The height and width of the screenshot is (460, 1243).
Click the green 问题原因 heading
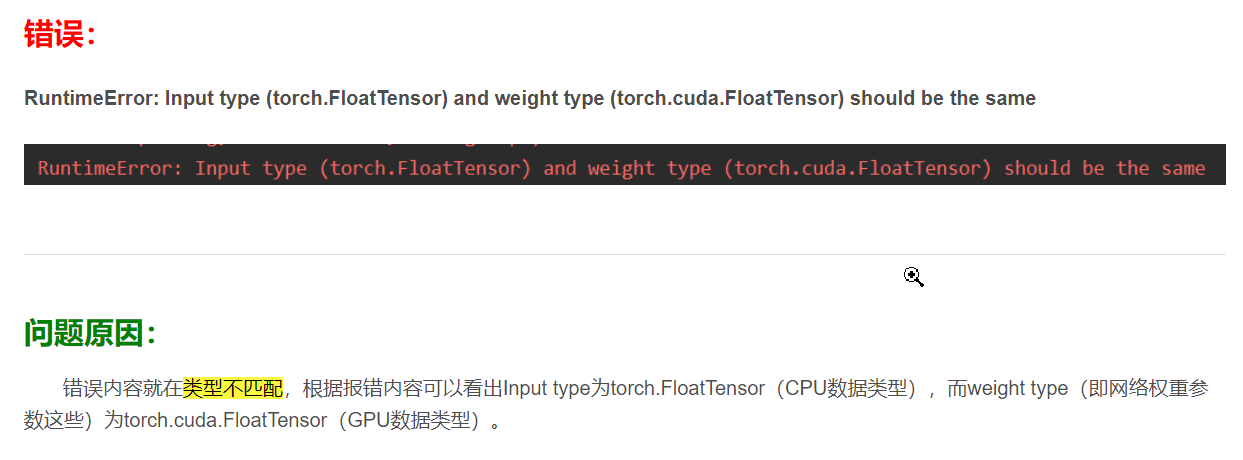tap(91, 333)
